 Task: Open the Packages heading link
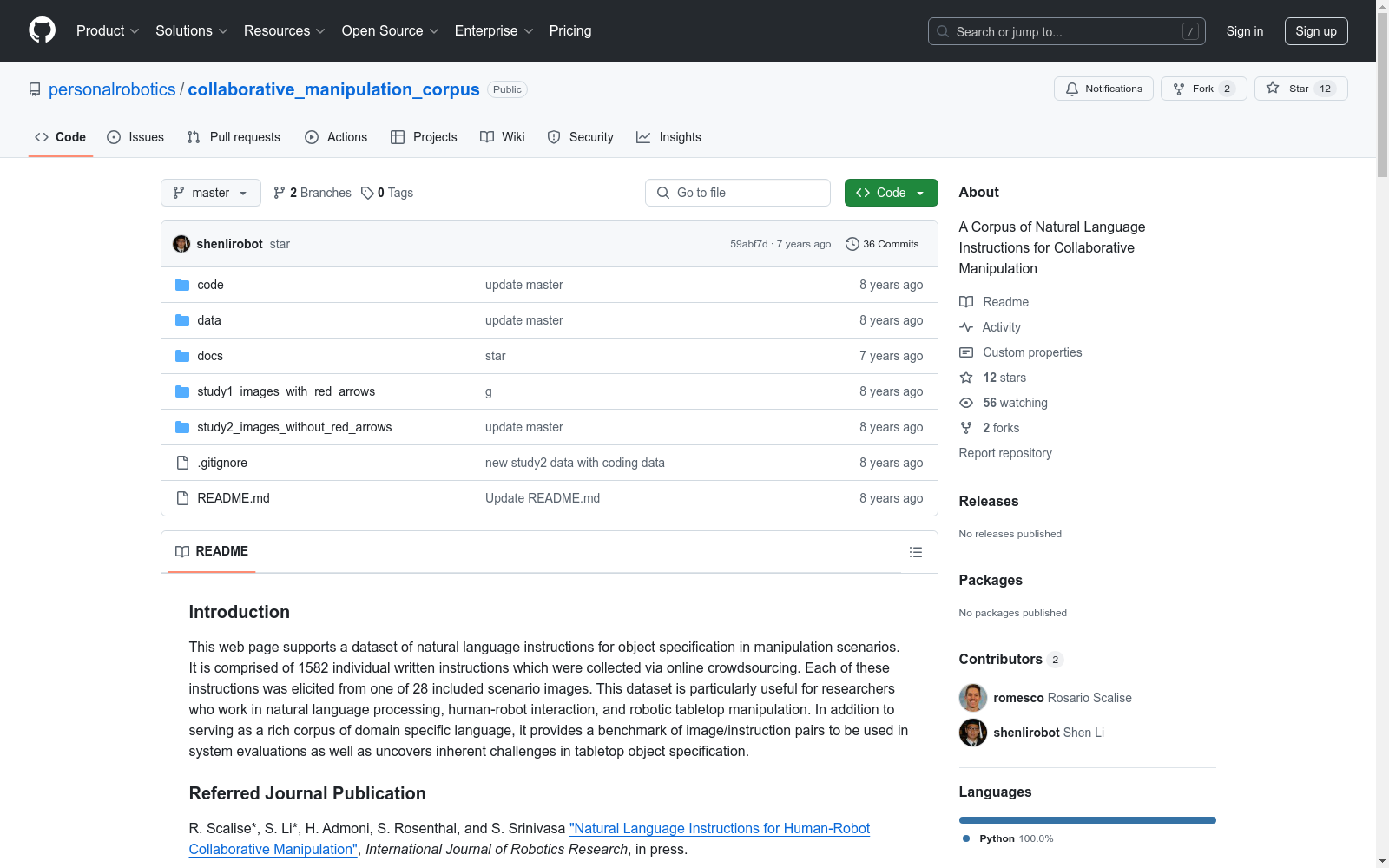[991, 580]
